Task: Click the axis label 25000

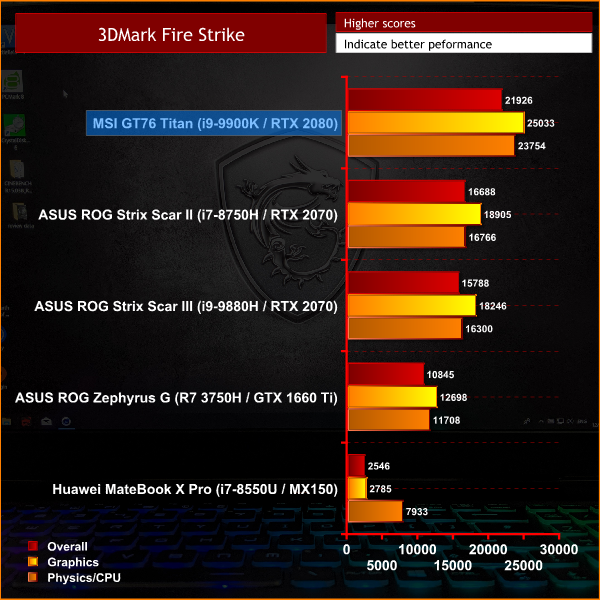Action: (x=523, y=566)
